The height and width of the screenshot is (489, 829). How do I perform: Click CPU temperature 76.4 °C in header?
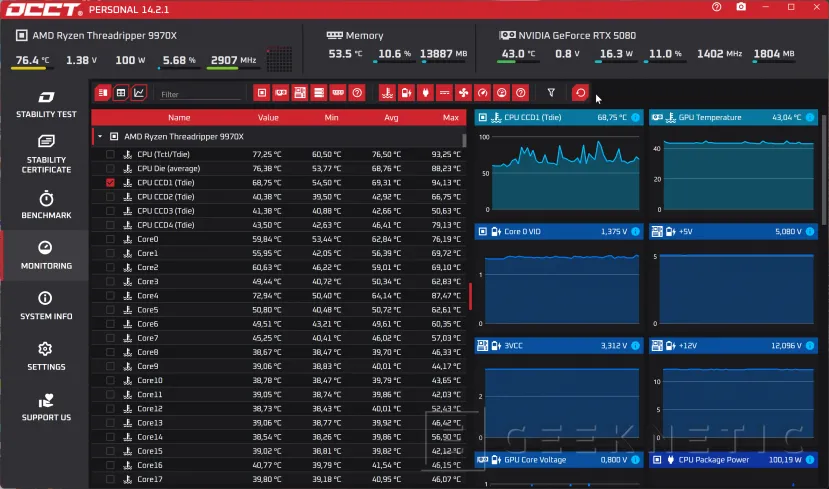32,60
